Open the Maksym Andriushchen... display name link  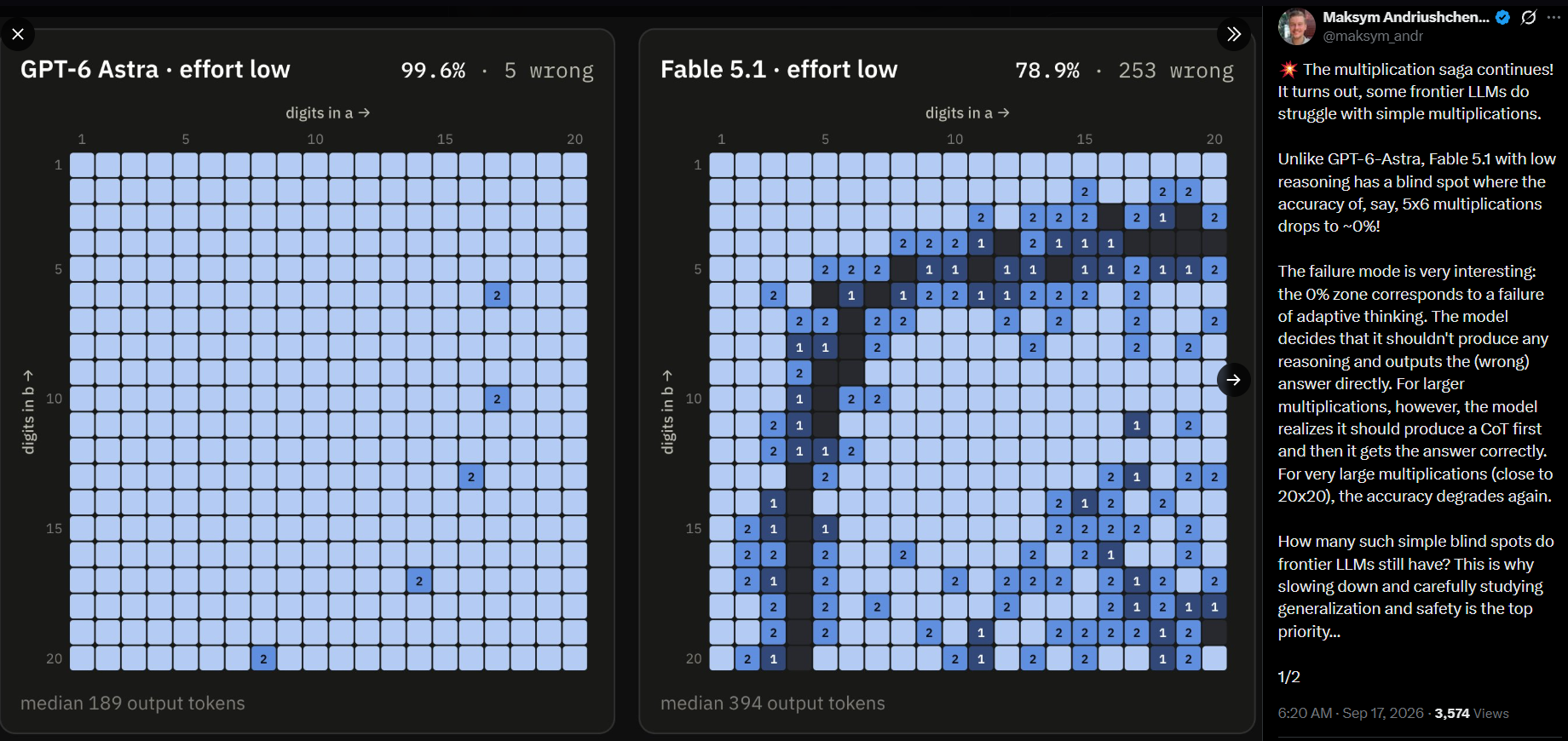1406,17
